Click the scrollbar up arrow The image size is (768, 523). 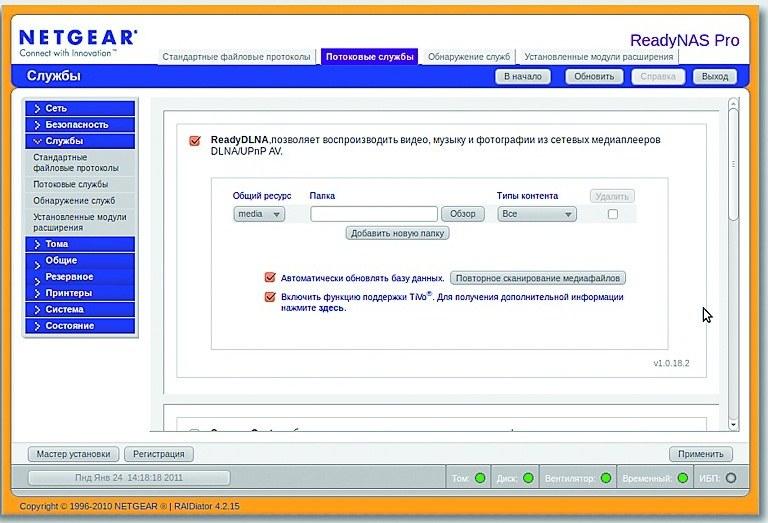click(x=733, y=103)
